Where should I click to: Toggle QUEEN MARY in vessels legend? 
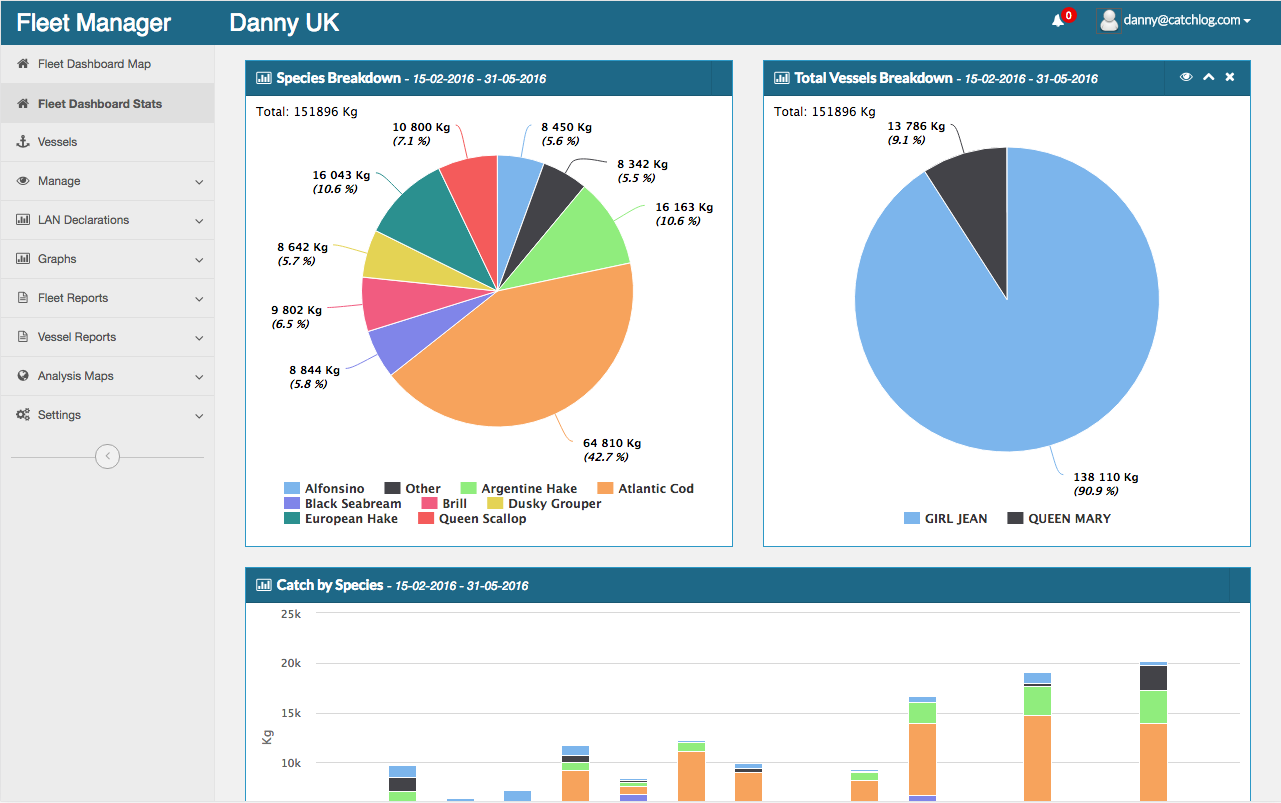click(x=1059, y=519)
